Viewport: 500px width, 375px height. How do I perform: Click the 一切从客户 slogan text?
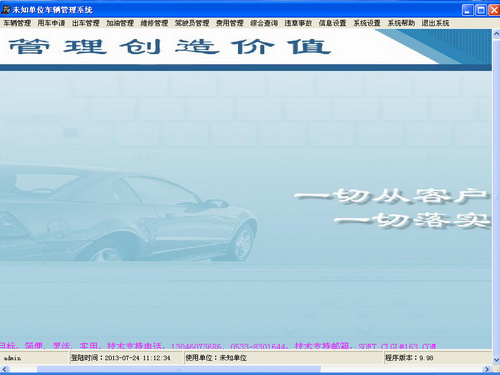coord(392,196)
